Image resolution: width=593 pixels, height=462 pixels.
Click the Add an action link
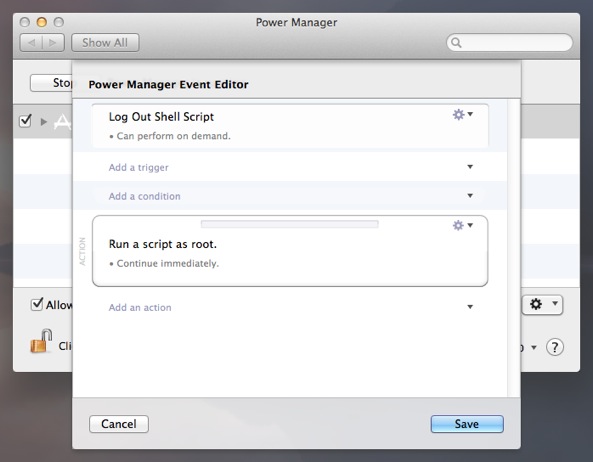(x=140, y=307)
